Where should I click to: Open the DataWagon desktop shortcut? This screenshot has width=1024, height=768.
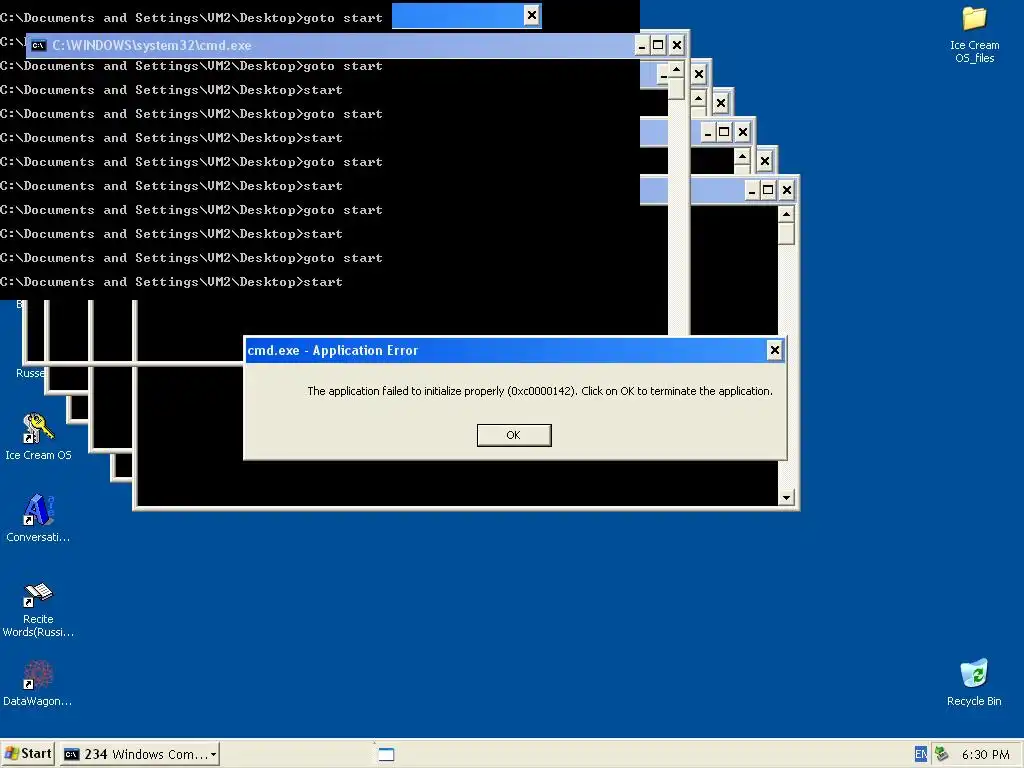[37, 683]
